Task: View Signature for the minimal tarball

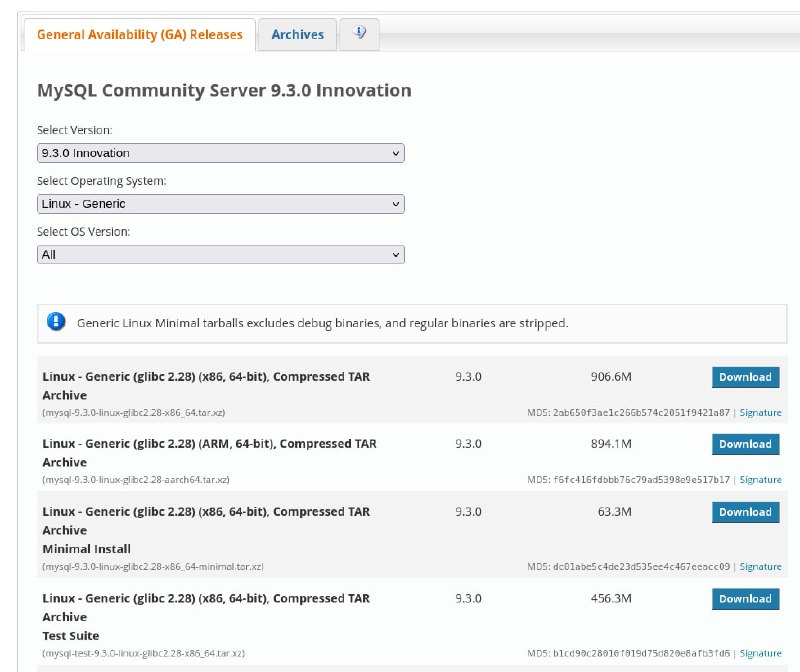Action: (x=760, y=566)
